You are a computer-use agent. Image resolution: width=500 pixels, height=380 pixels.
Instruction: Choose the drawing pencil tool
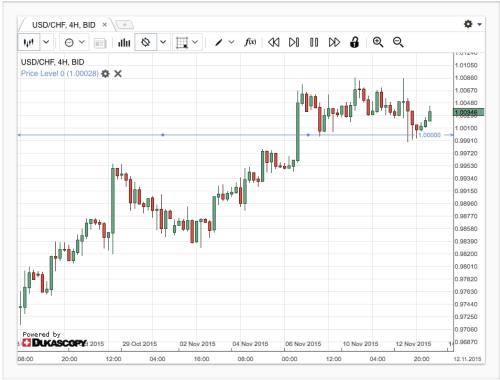tap(219, 42)
